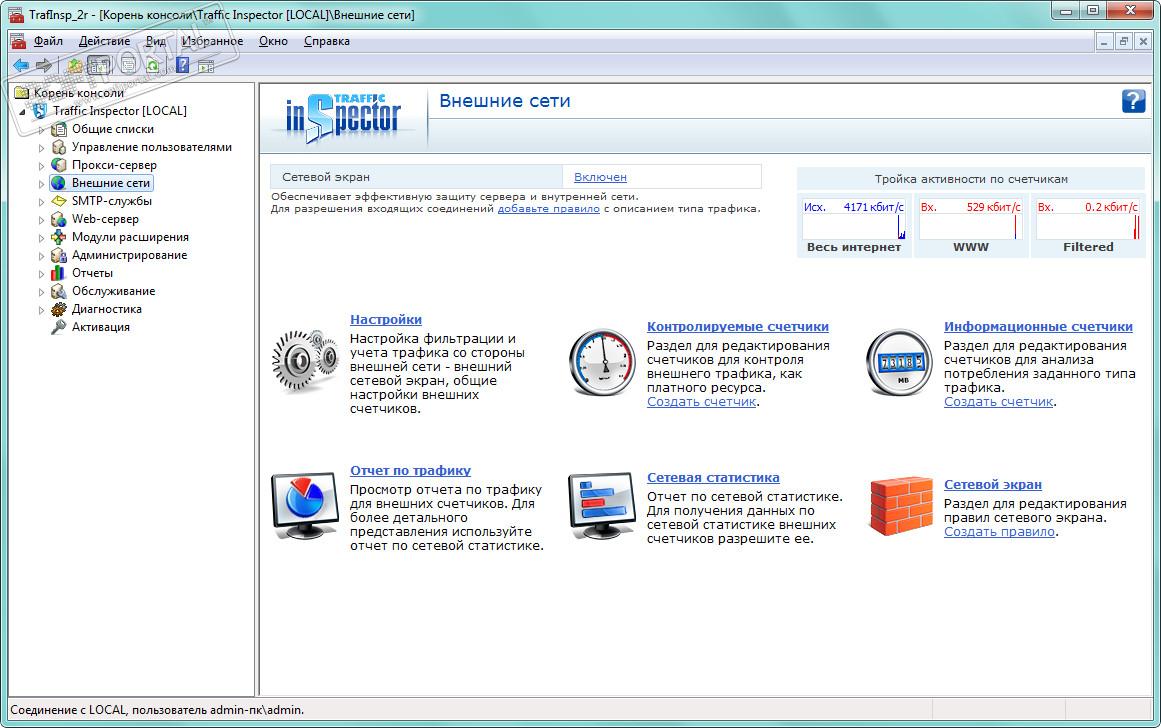Collapse the Traffic Inspector [LOCAL] node
Viewport: 1161px width, 728px height.
point(22,111)
